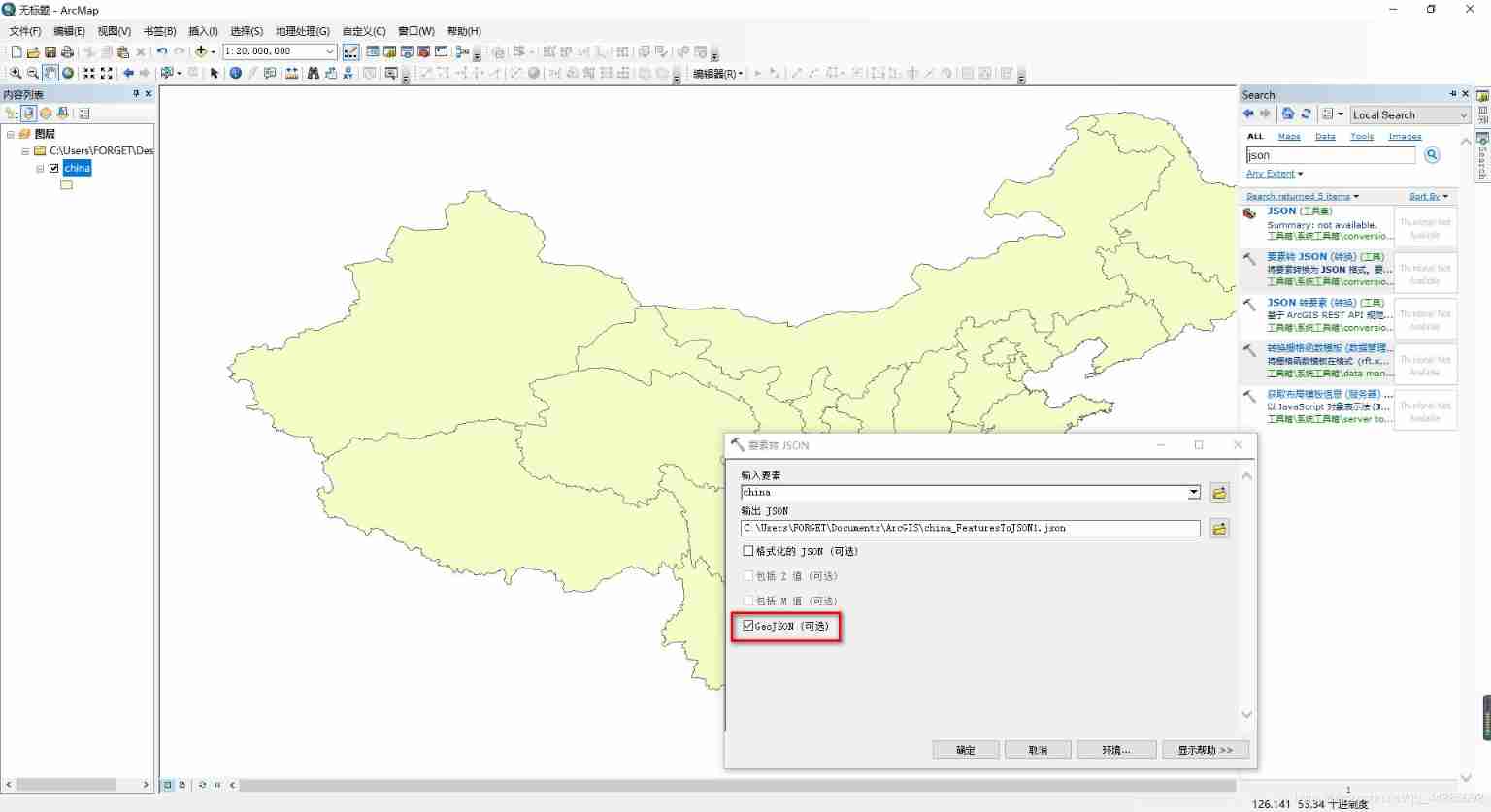
Task: Switch to List By Visibility view
Action: [x=46, y=114]
